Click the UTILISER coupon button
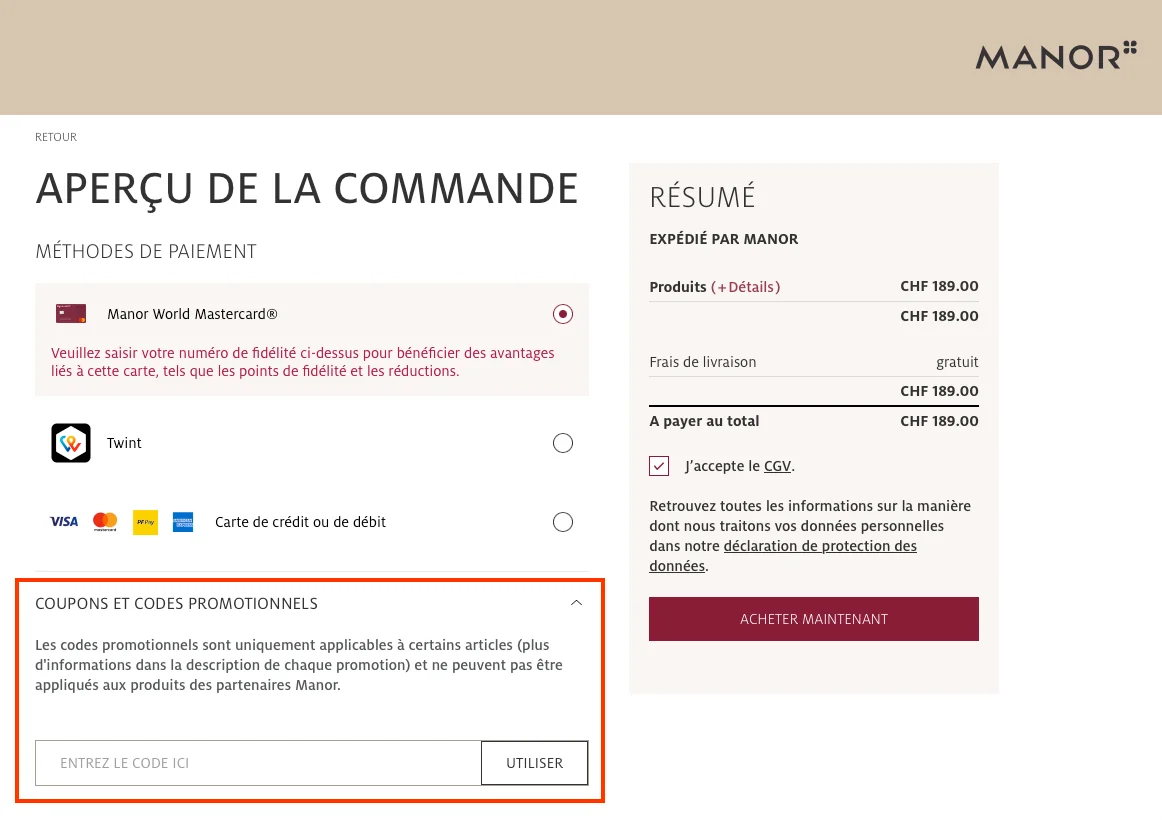This screenshot has height=820, width=1162. click(x=534, y=762)
